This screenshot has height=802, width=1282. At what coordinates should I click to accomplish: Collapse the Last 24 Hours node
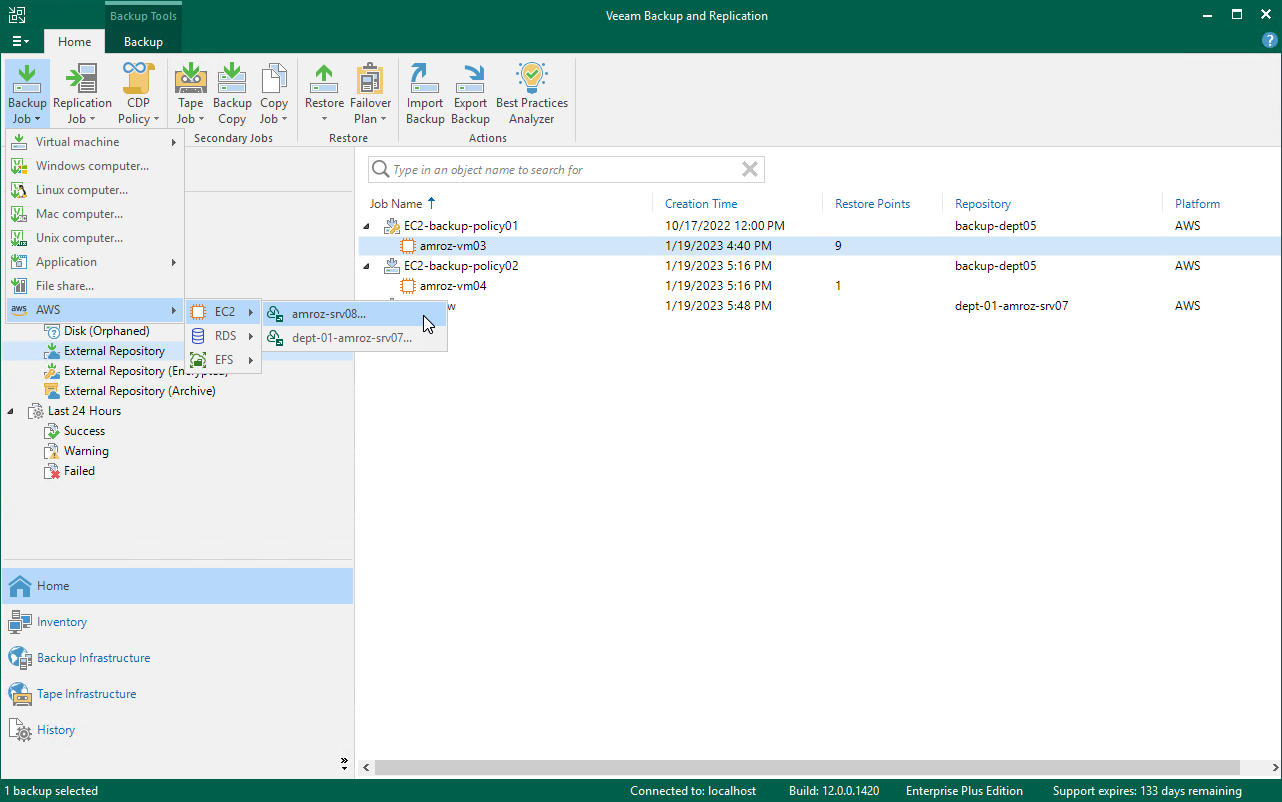click(11, 411)
